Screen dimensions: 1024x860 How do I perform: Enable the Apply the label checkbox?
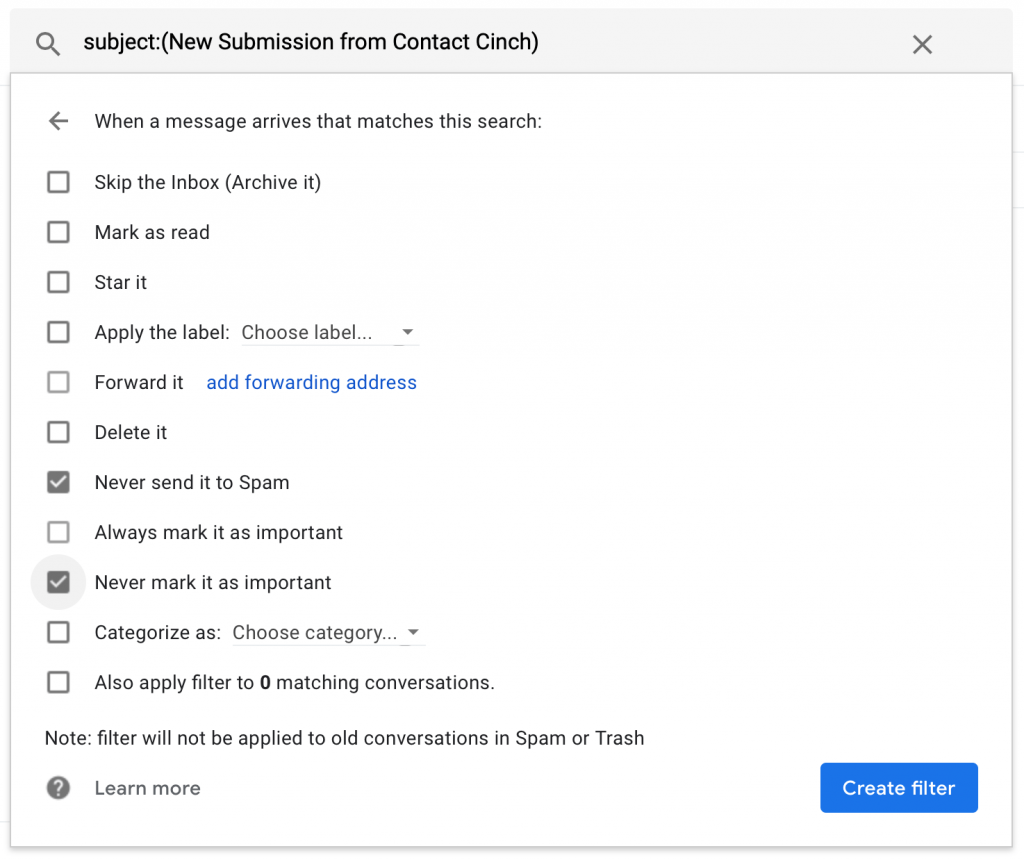(x=59, y=332)
